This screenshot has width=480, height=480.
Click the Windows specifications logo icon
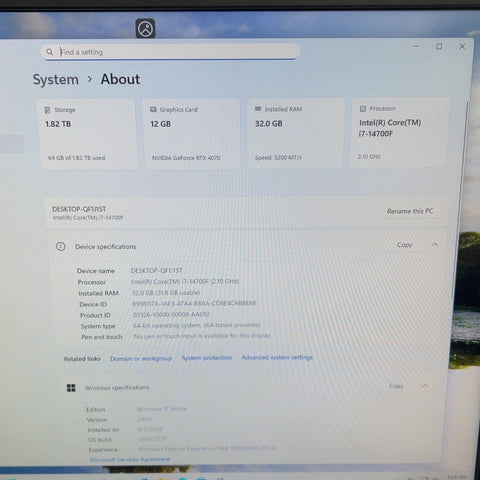[x=71, y=388]
